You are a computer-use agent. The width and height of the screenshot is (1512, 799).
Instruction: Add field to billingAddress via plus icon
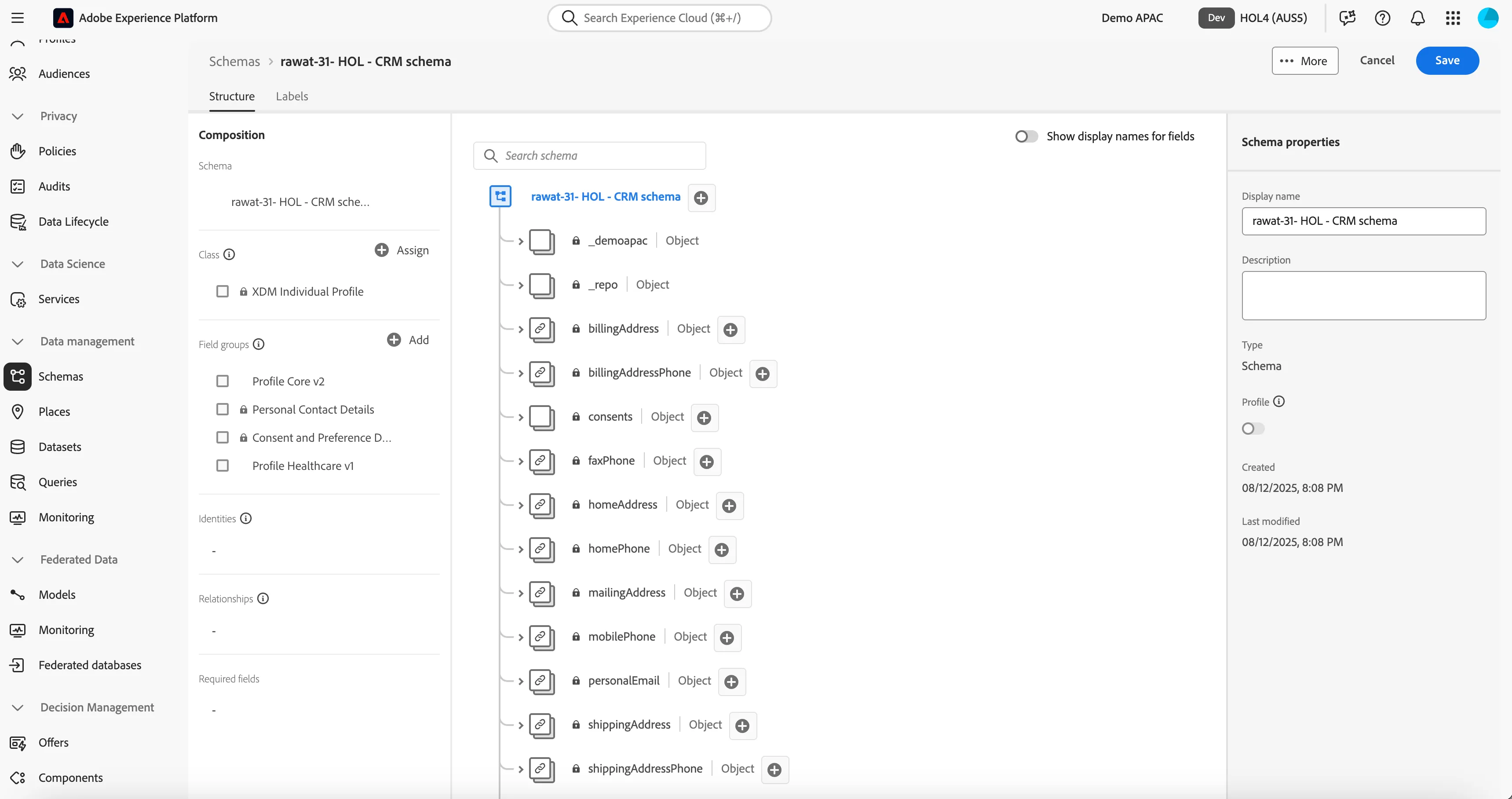(x=731, y=330)
